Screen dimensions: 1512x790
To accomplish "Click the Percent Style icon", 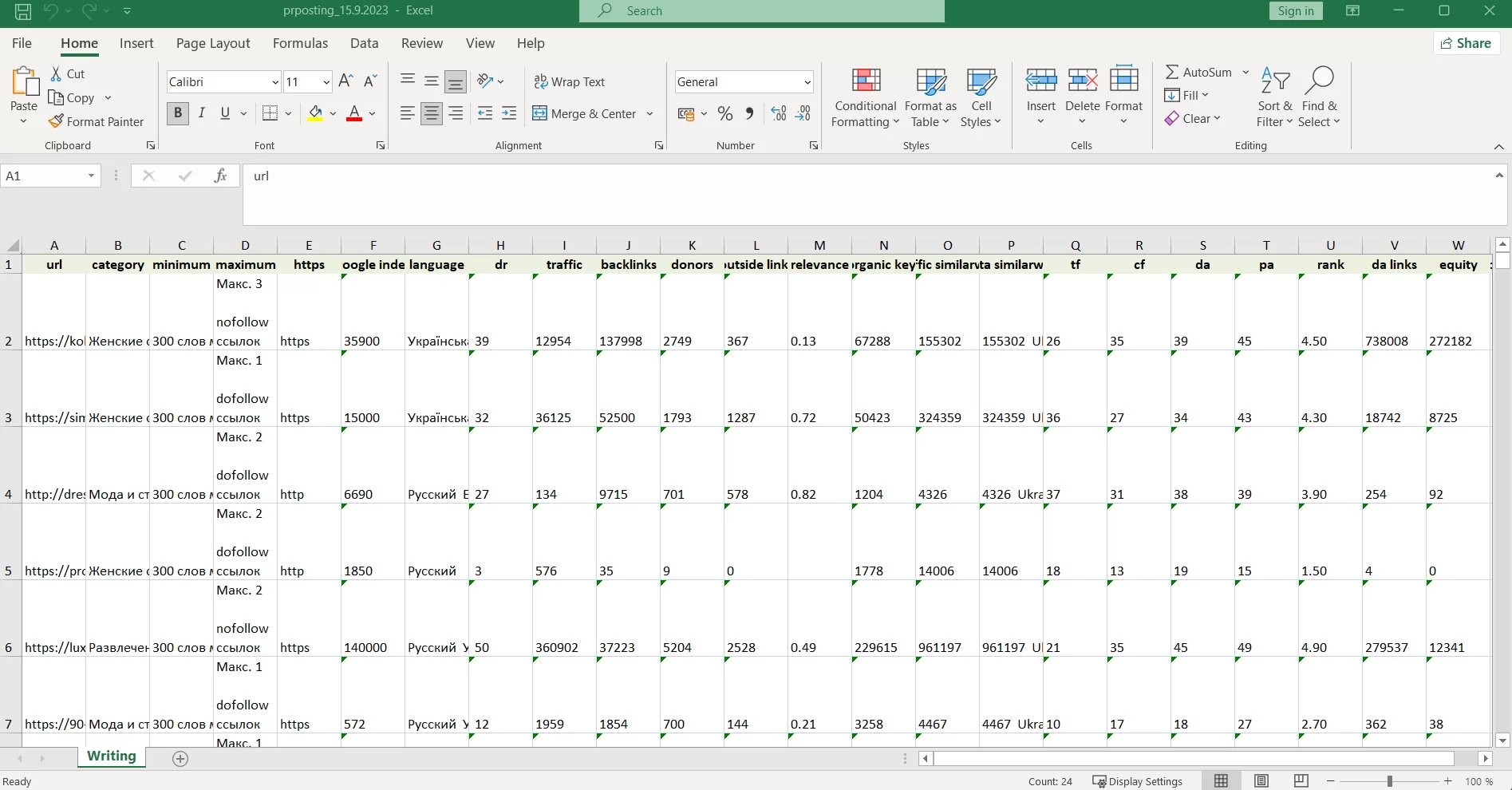I will click(724, 113).
